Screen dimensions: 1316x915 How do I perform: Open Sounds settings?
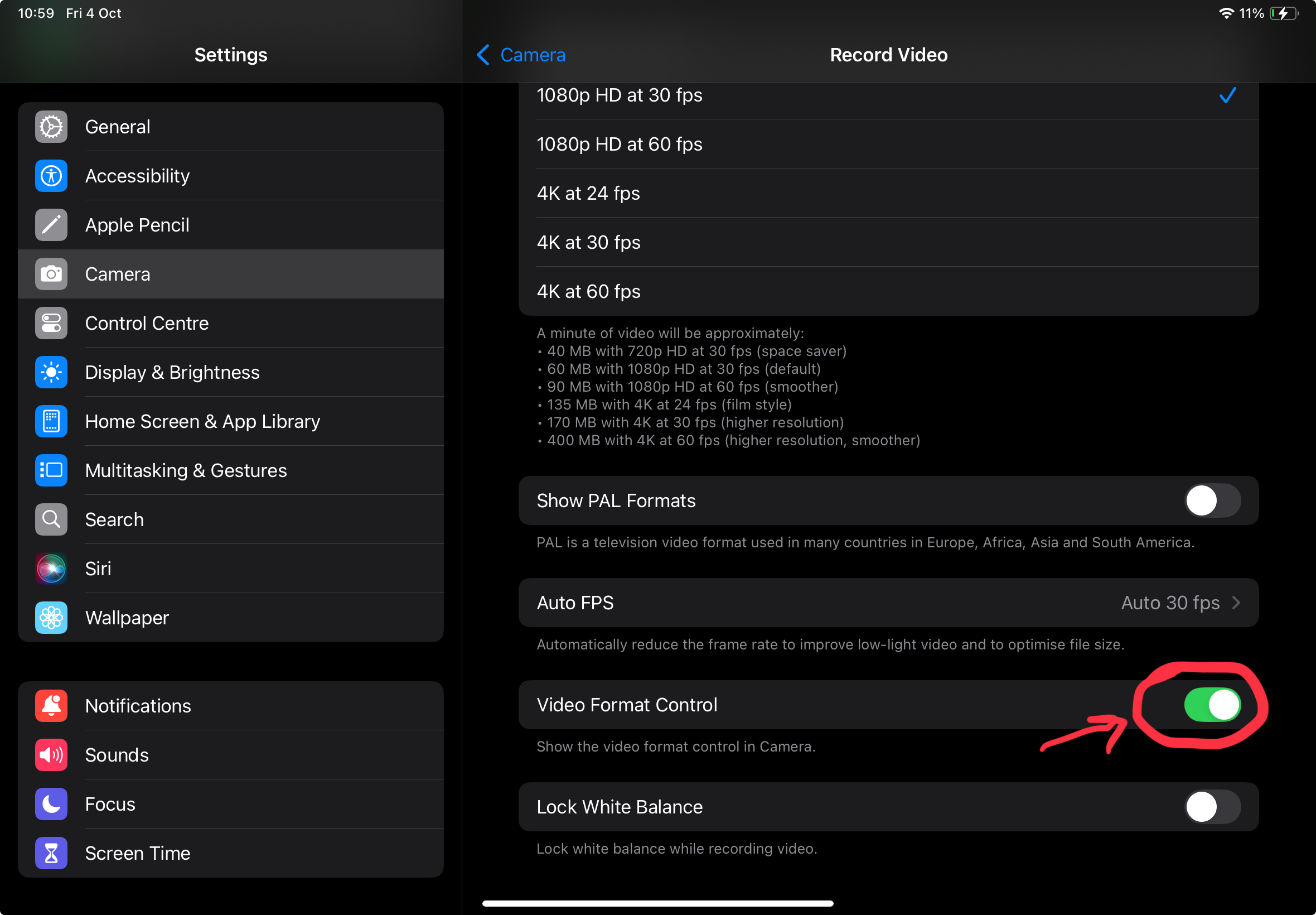[231, 755]
